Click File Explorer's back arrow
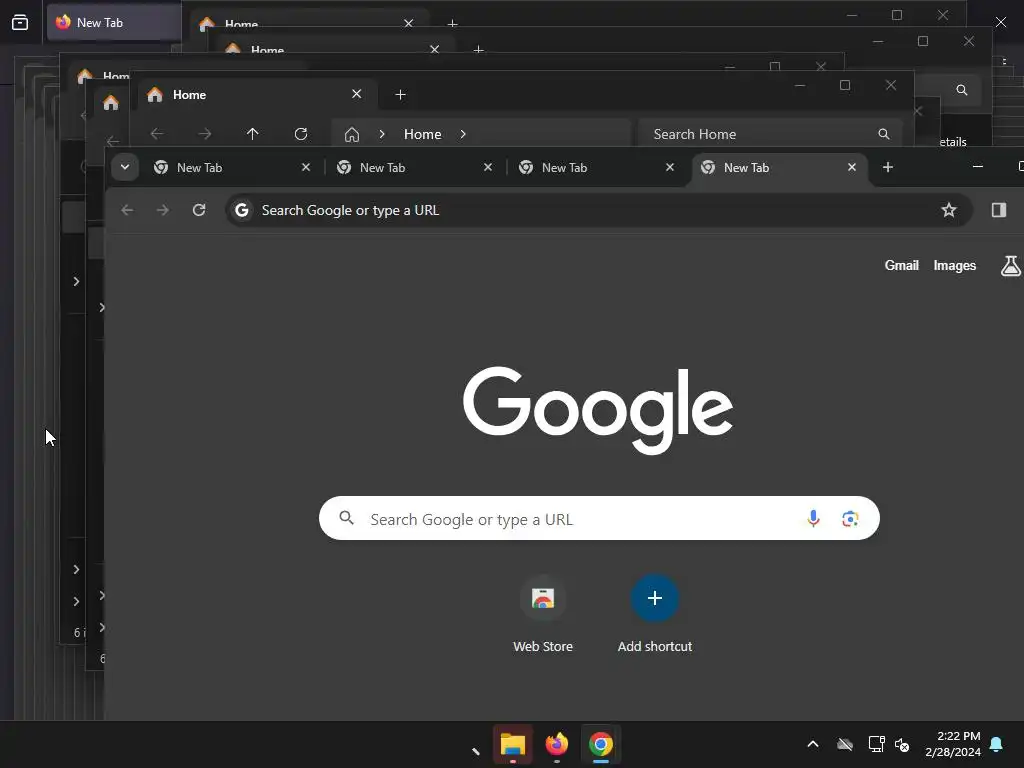 pos(157,134)
